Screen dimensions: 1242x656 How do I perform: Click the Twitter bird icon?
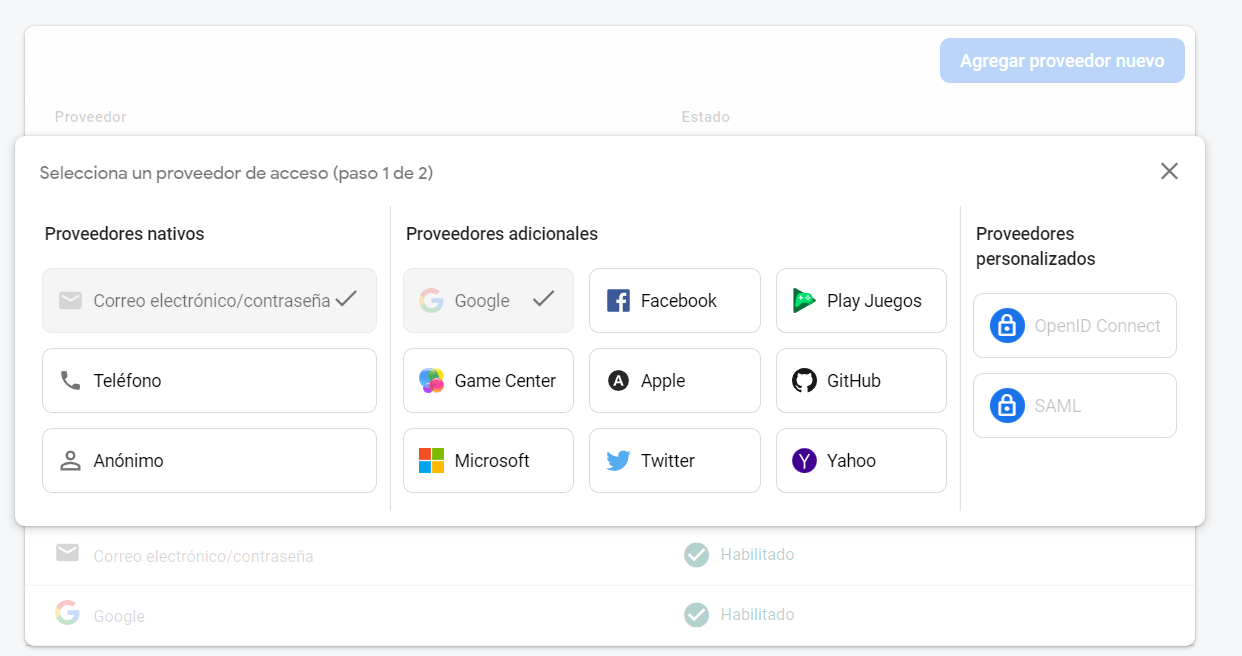coord(618,461)
